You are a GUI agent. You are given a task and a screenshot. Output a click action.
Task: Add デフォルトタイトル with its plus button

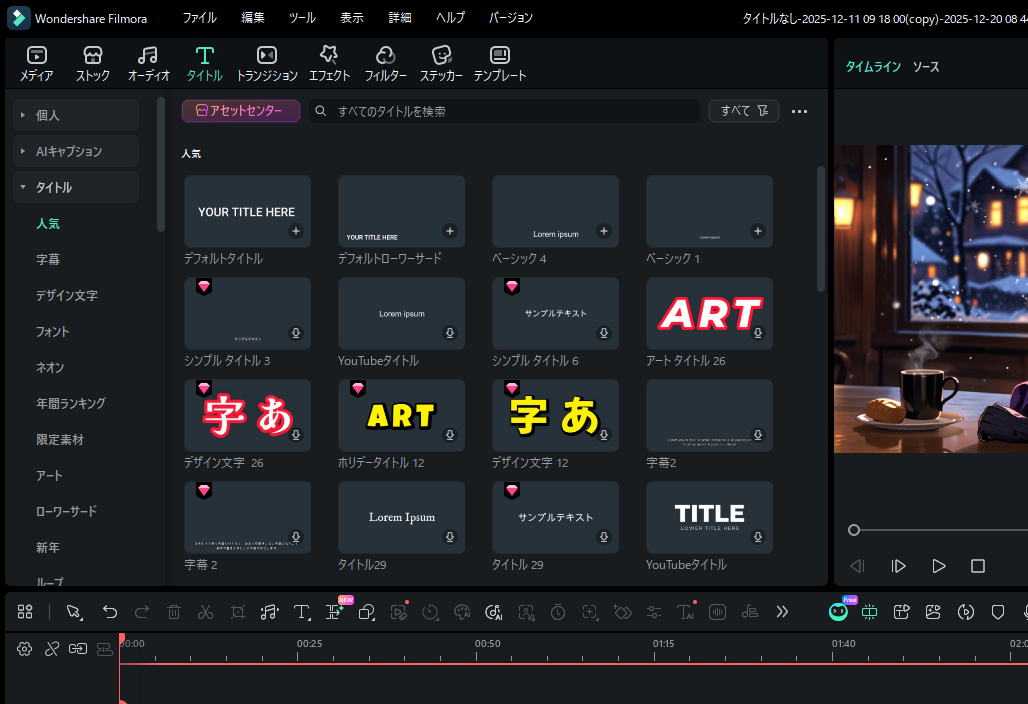click(296, 231)
